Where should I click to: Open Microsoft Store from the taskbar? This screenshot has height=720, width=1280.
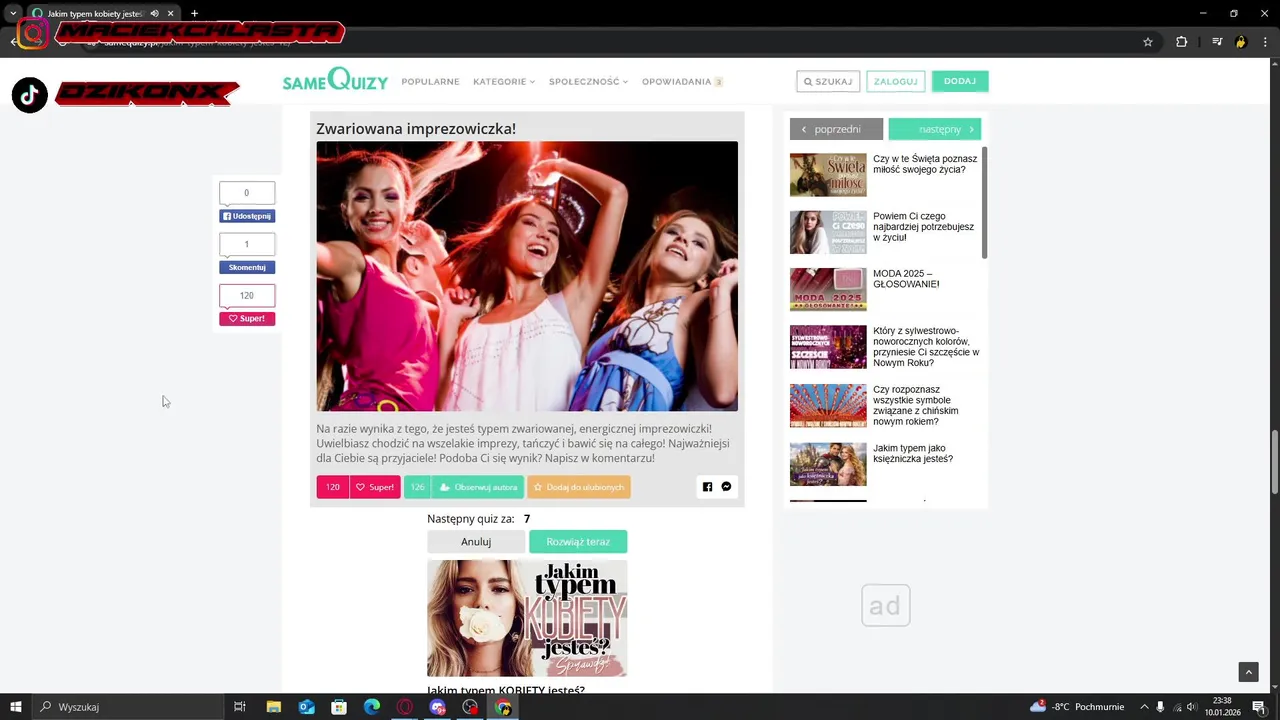pyautogui.click(x=339, y=707)
